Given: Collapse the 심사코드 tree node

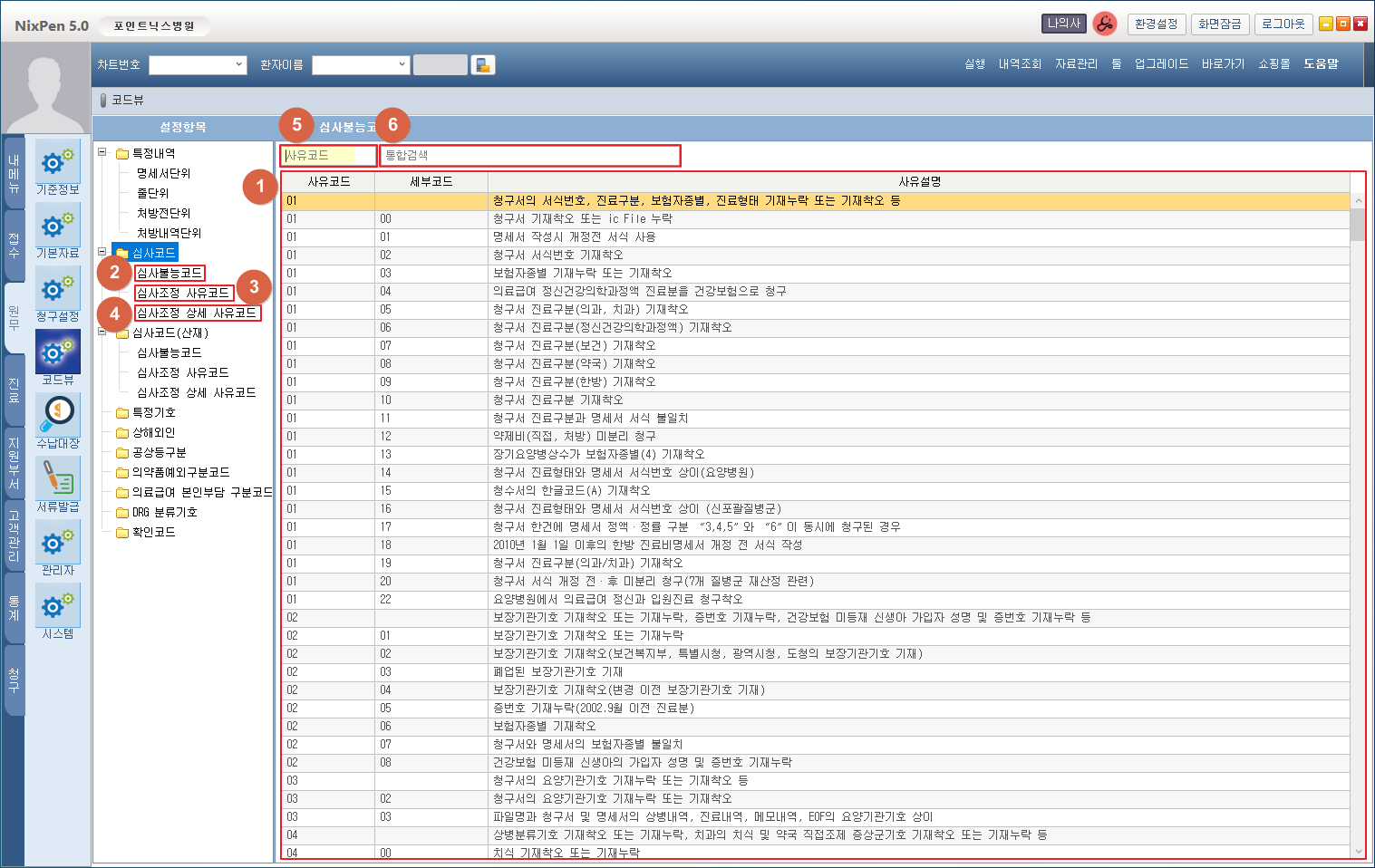Looking at the screenshot, I should coord(102,253).
